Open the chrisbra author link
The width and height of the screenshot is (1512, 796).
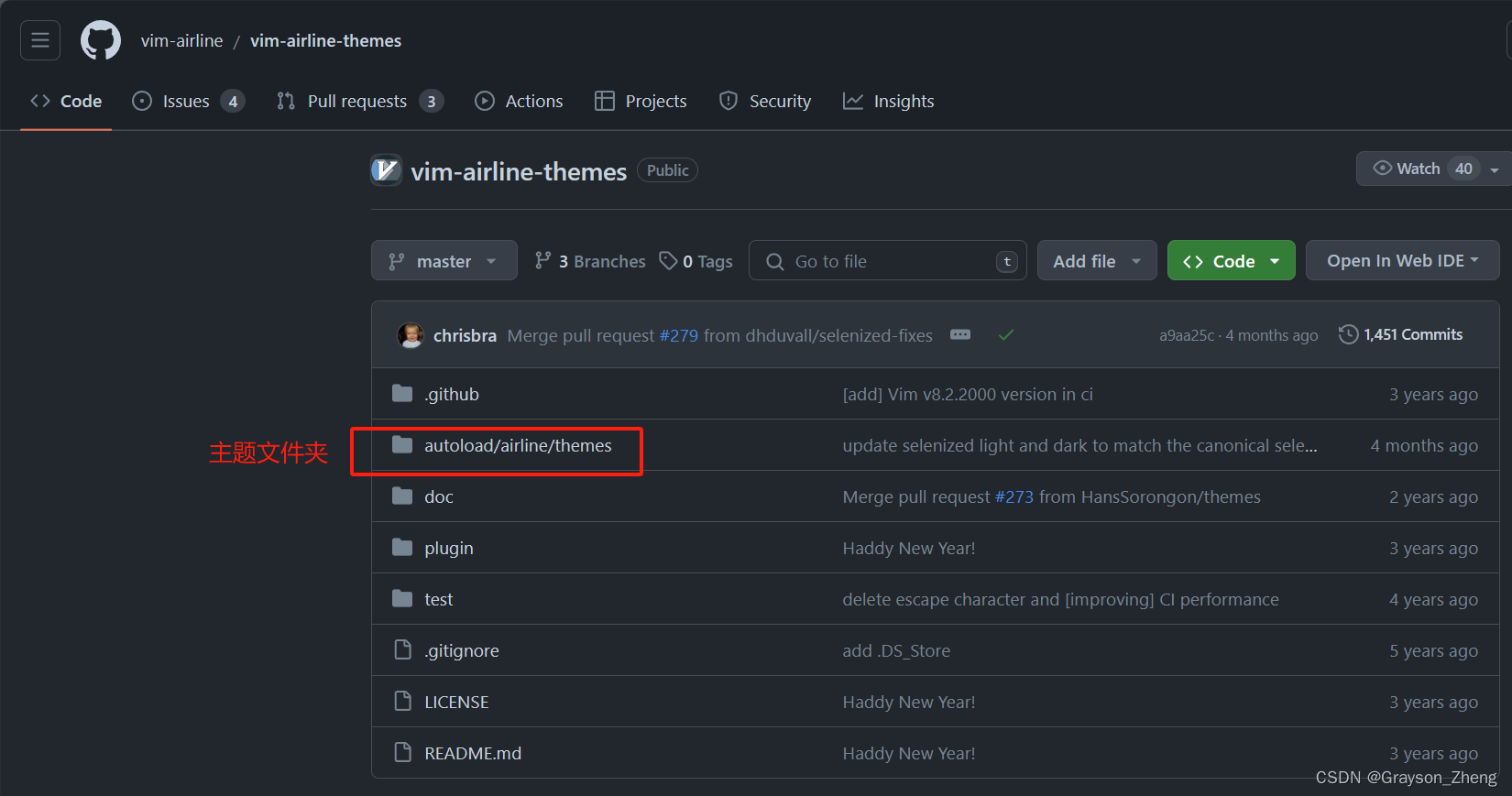[x=465, y=335]
